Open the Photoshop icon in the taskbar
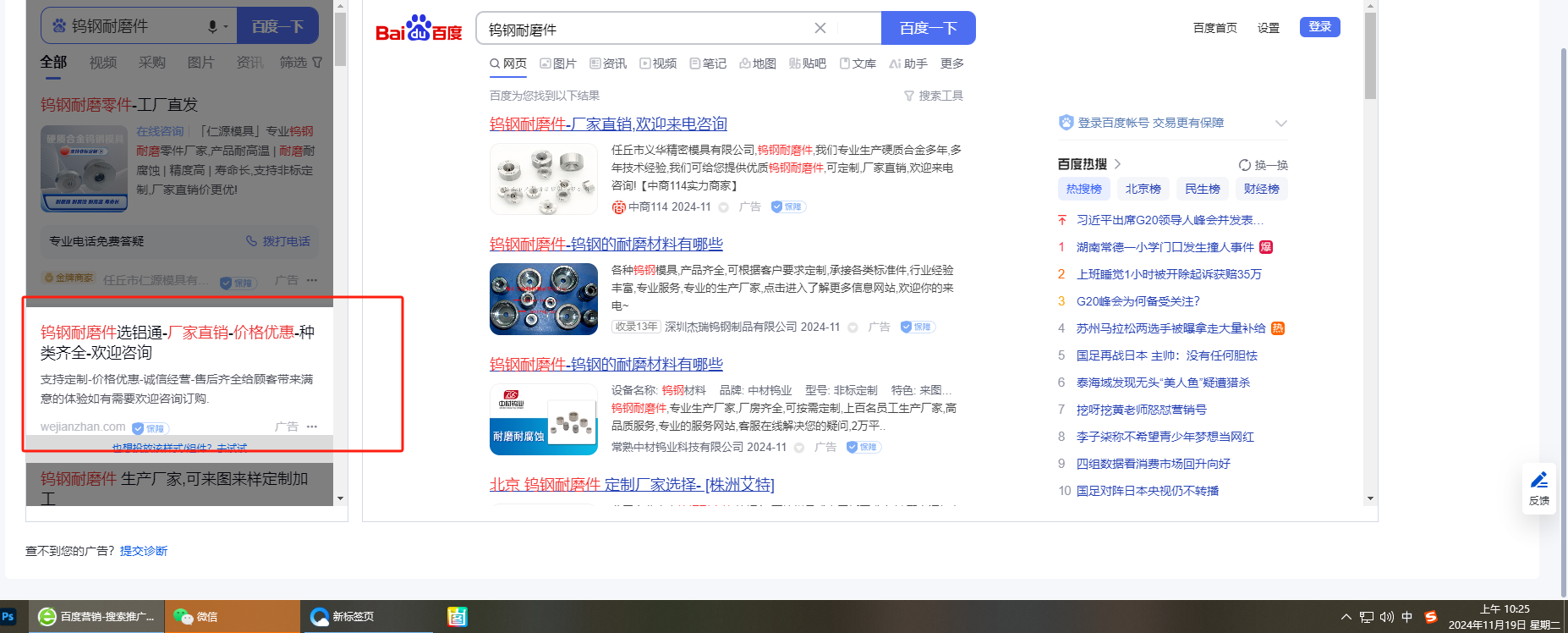Screen dimensions: 1568x633 pyautogui.click(x=8, y=617)
